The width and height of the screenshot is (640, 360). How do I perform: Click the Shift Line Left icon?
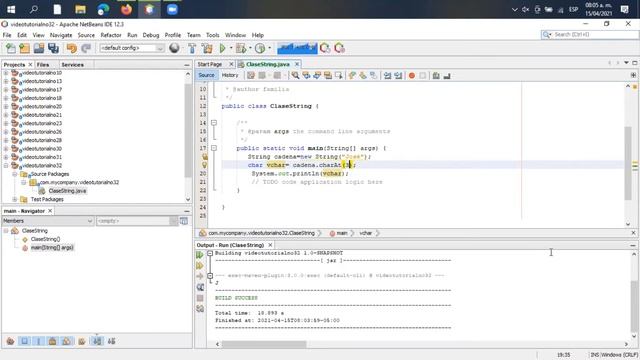(387, 76)
